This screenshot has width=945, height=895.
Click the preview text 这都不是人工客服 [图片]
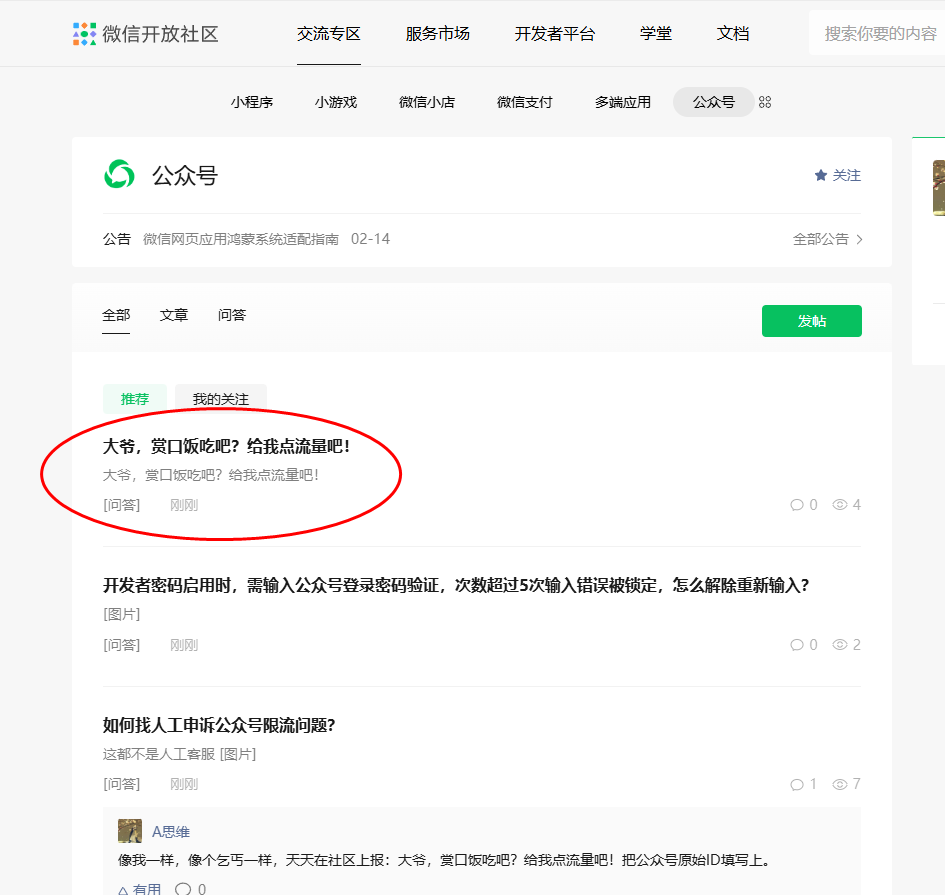[180, 754]
